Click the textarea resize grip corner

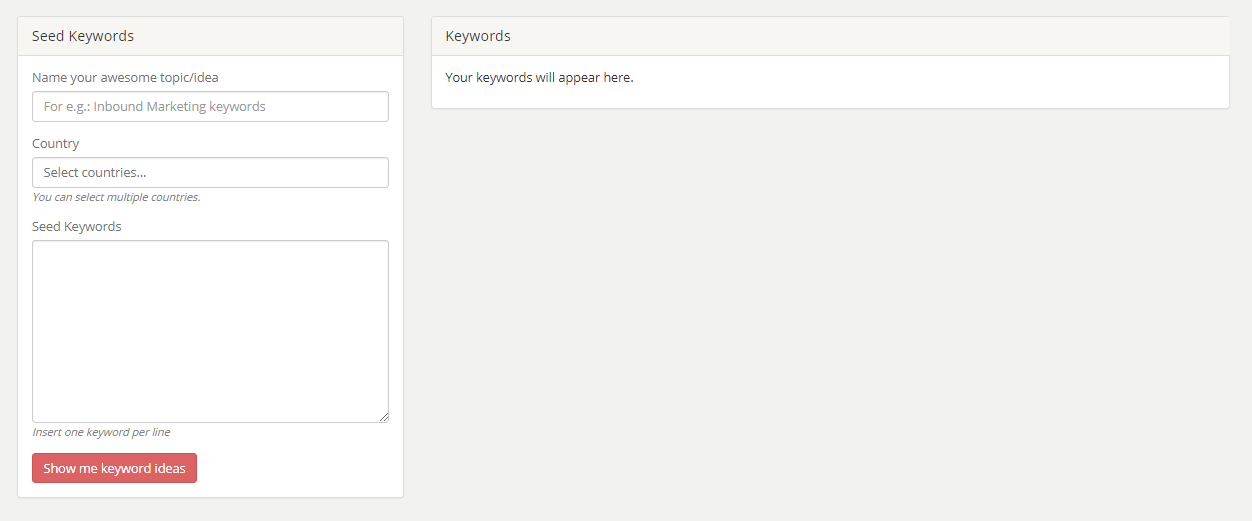coord(383,417)
